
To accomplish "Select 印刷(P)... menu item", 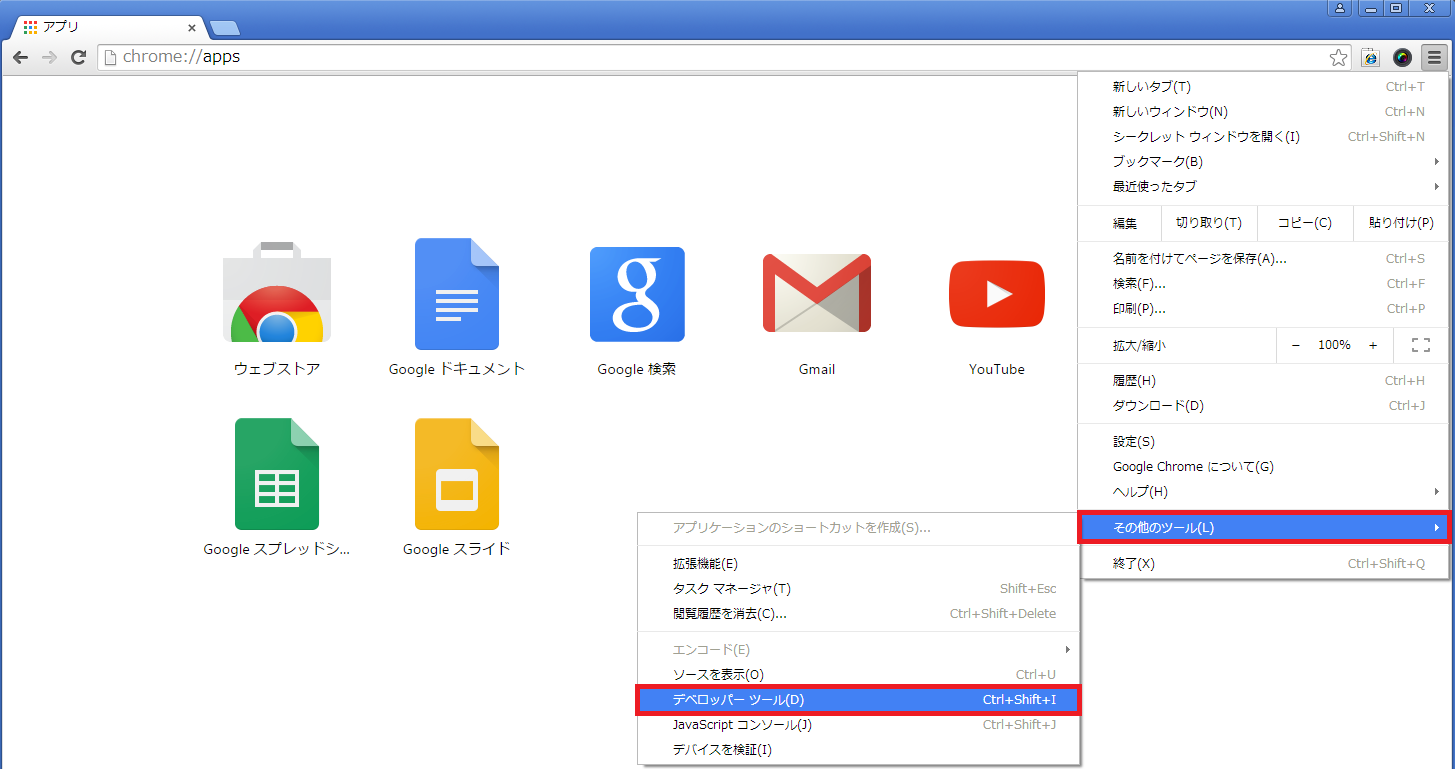I will coord(1264,309).
